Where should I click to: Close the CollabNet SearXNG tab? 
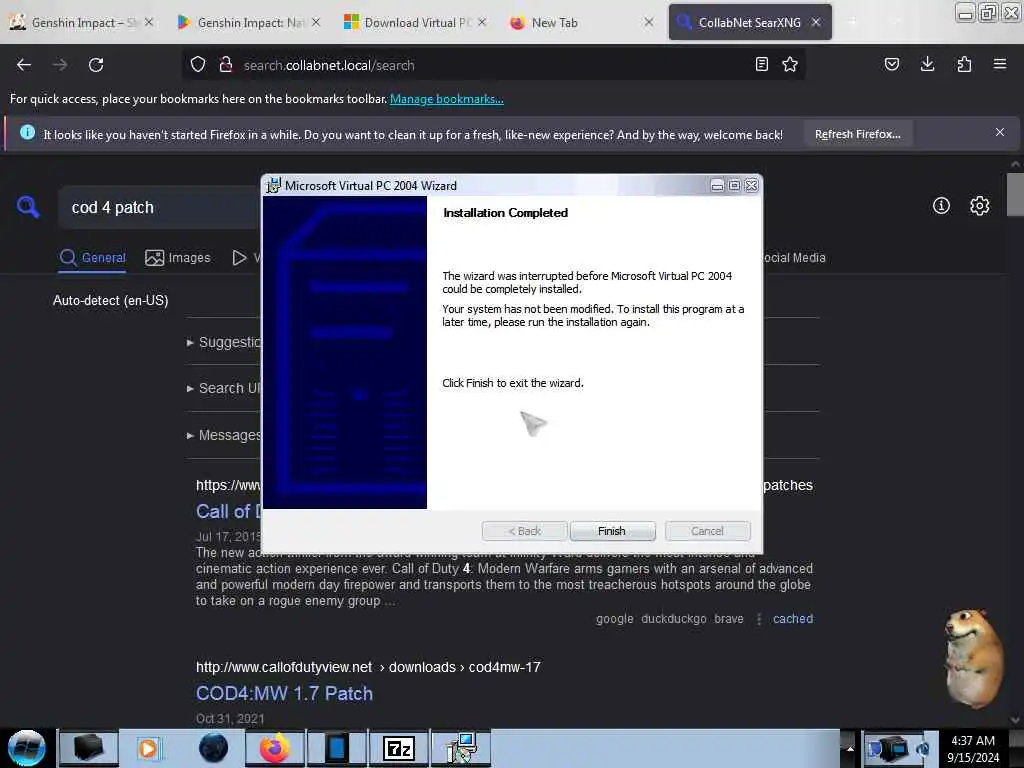816,22
